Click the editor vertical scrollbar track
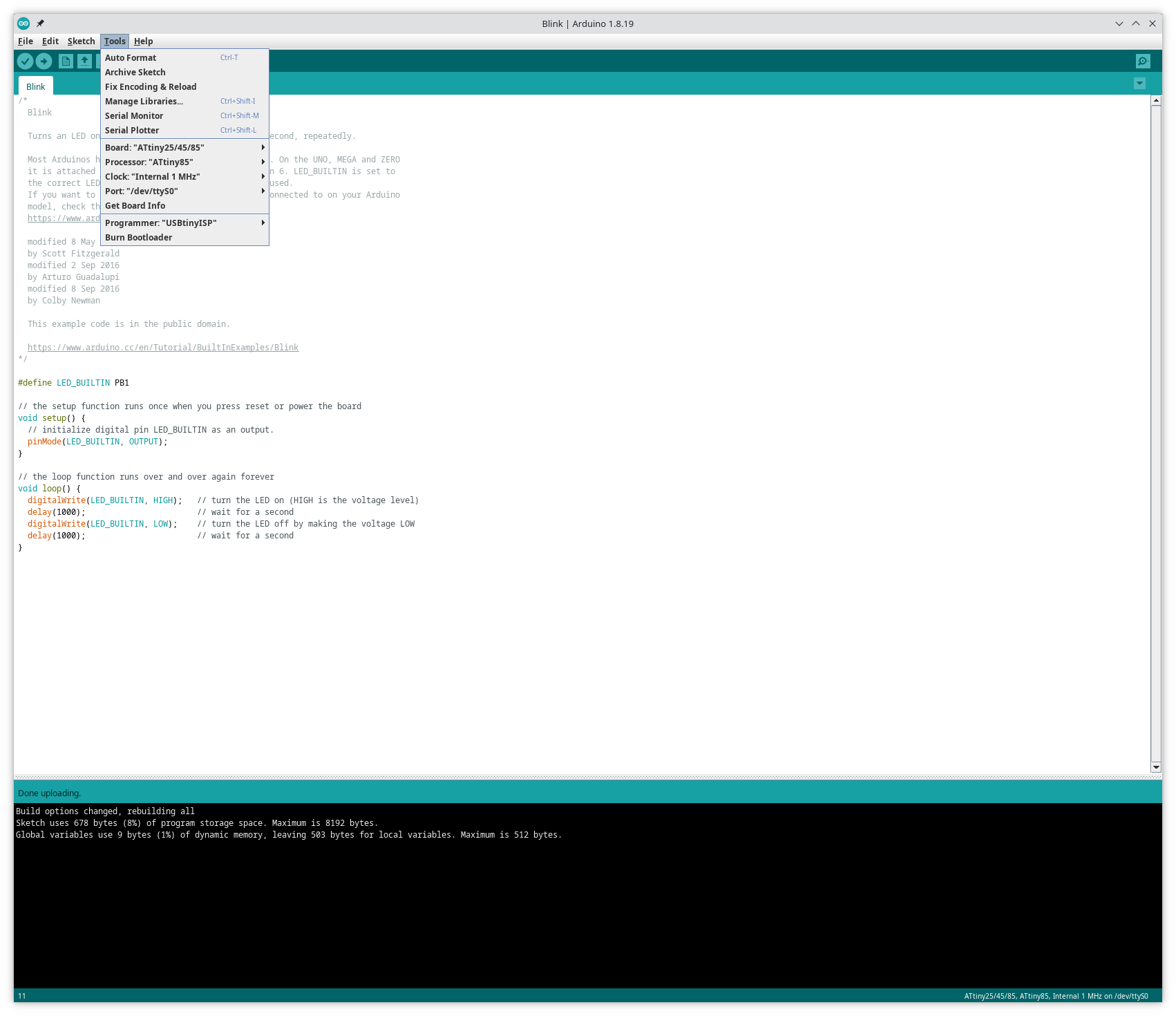1176x1016 pixels. (1156, 434)
